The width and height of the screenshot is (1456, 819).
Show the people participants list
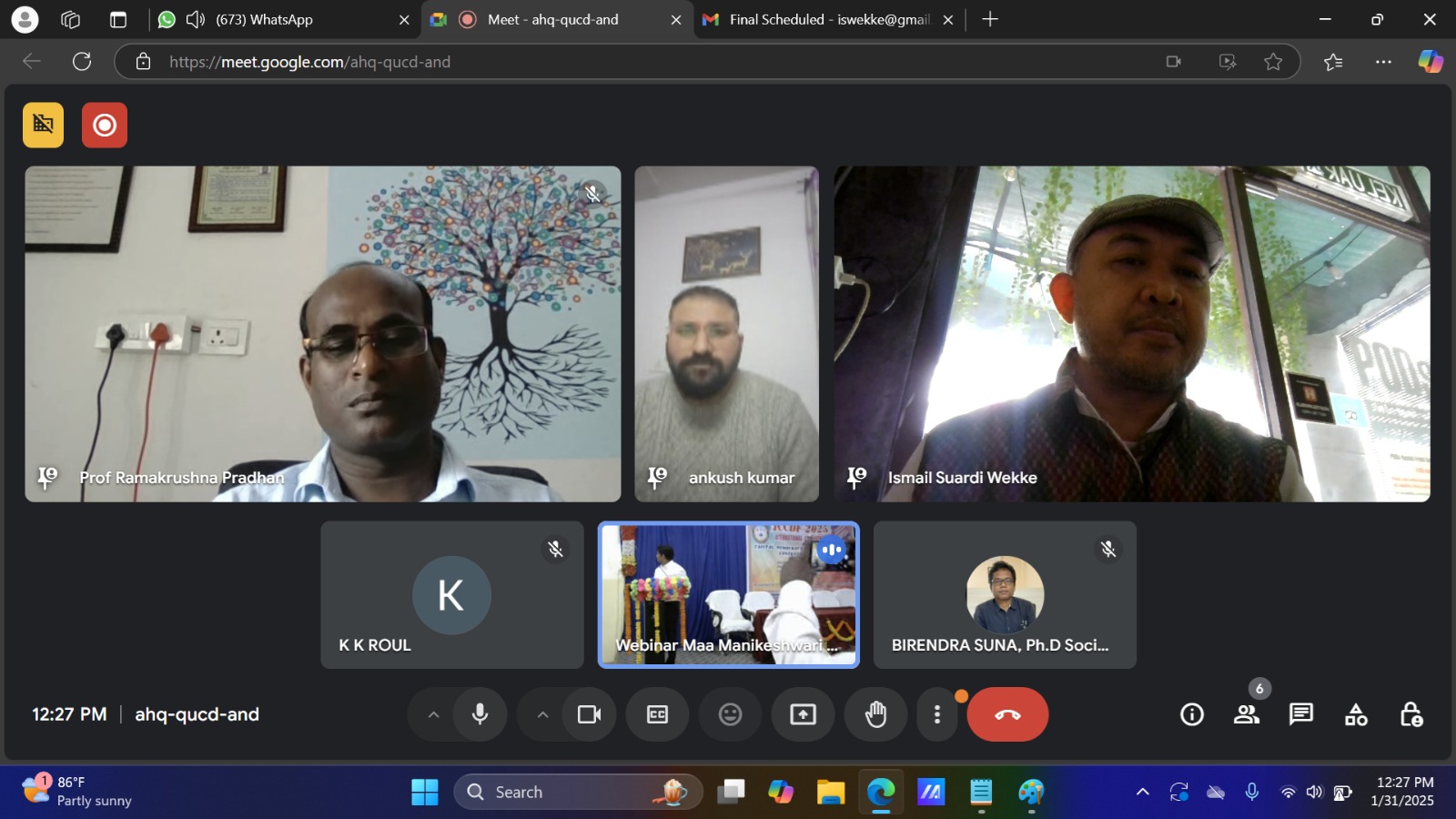coord(1247,714)
